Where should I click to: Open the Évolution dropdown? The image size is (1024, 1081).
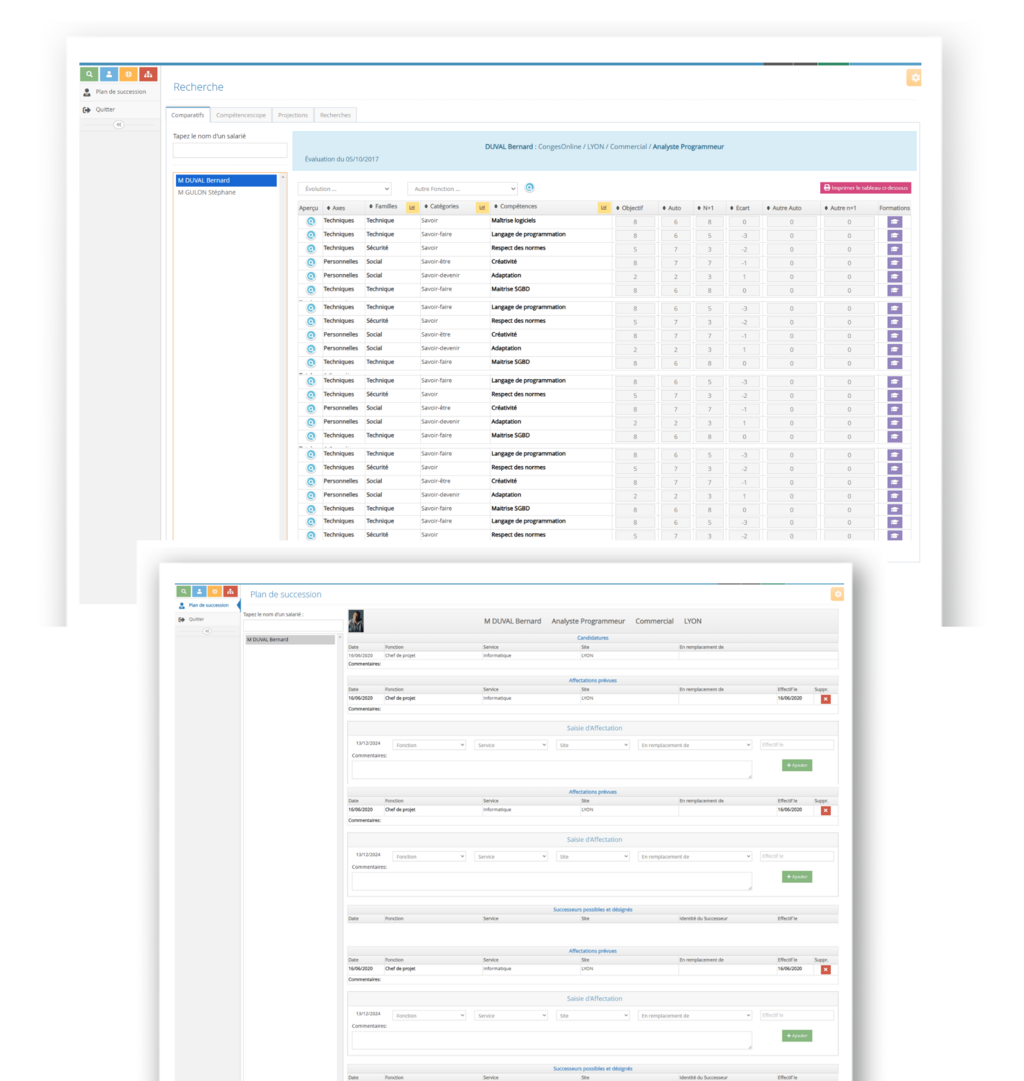(x=344, y=188)
